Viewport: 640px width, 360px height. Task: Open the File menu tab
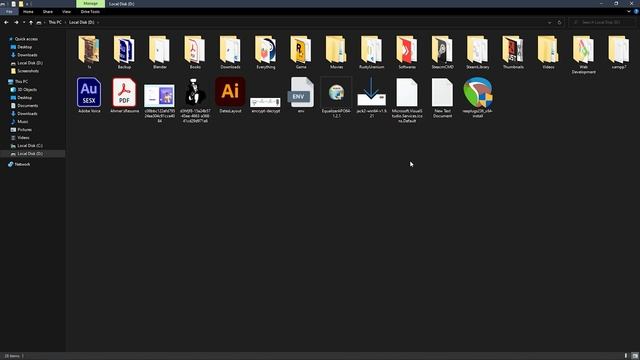[x=9, y=12]
